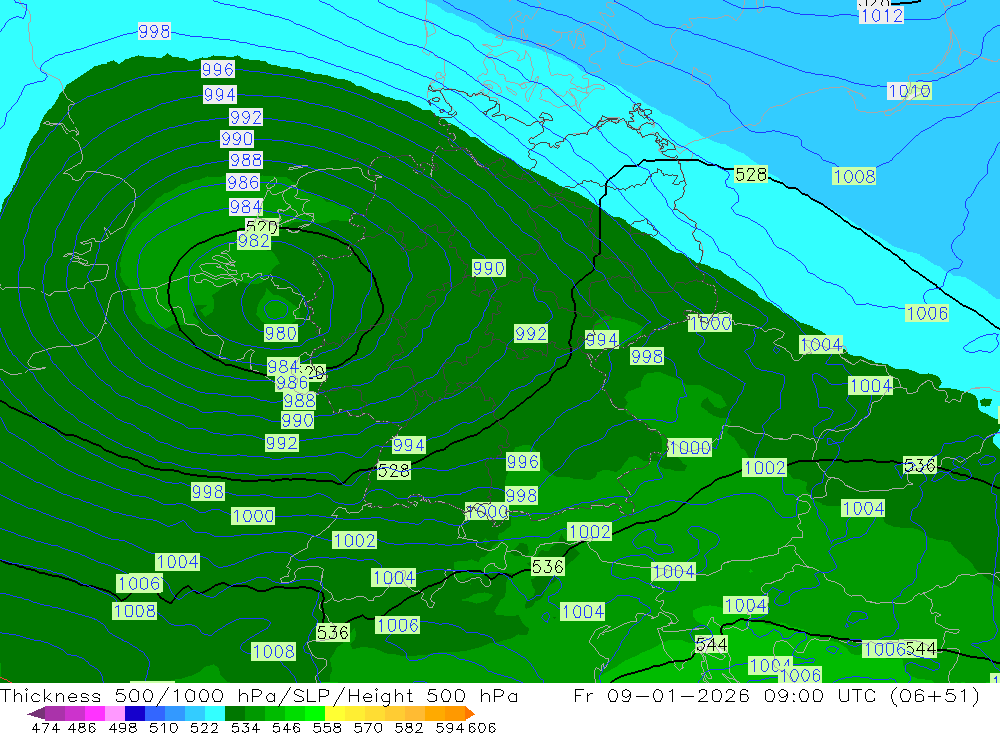Click the 982 isobar label
1000x733 pixels.
point(253,241)
